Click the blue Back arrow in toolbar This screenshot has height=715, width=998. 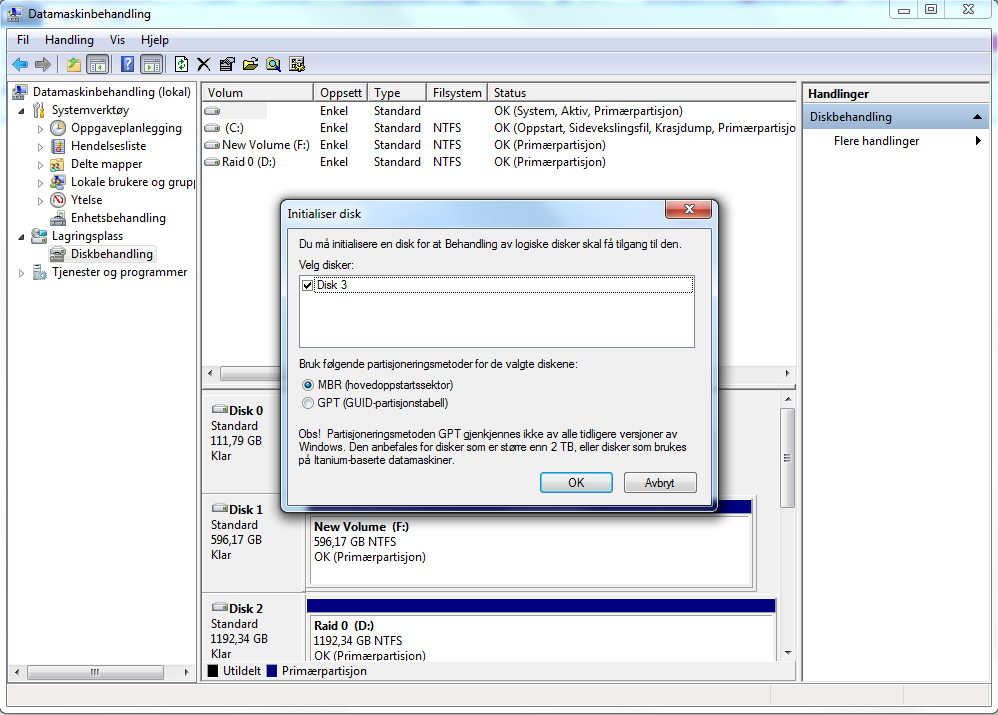(19, 64)
